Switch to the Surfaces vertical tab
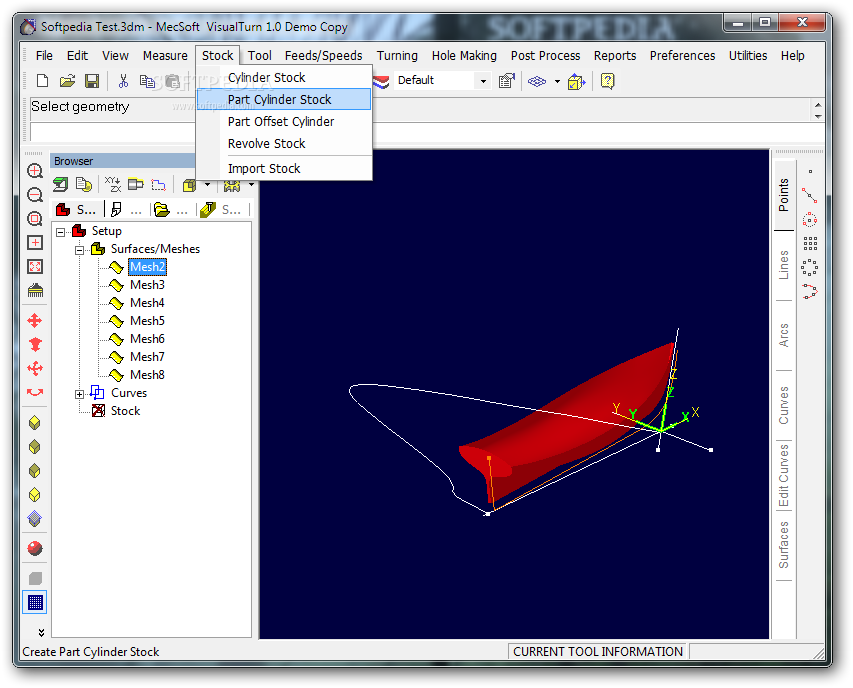The width and height of the screenshot is (853, 688). pyautogui.click(x=783, y=545)
